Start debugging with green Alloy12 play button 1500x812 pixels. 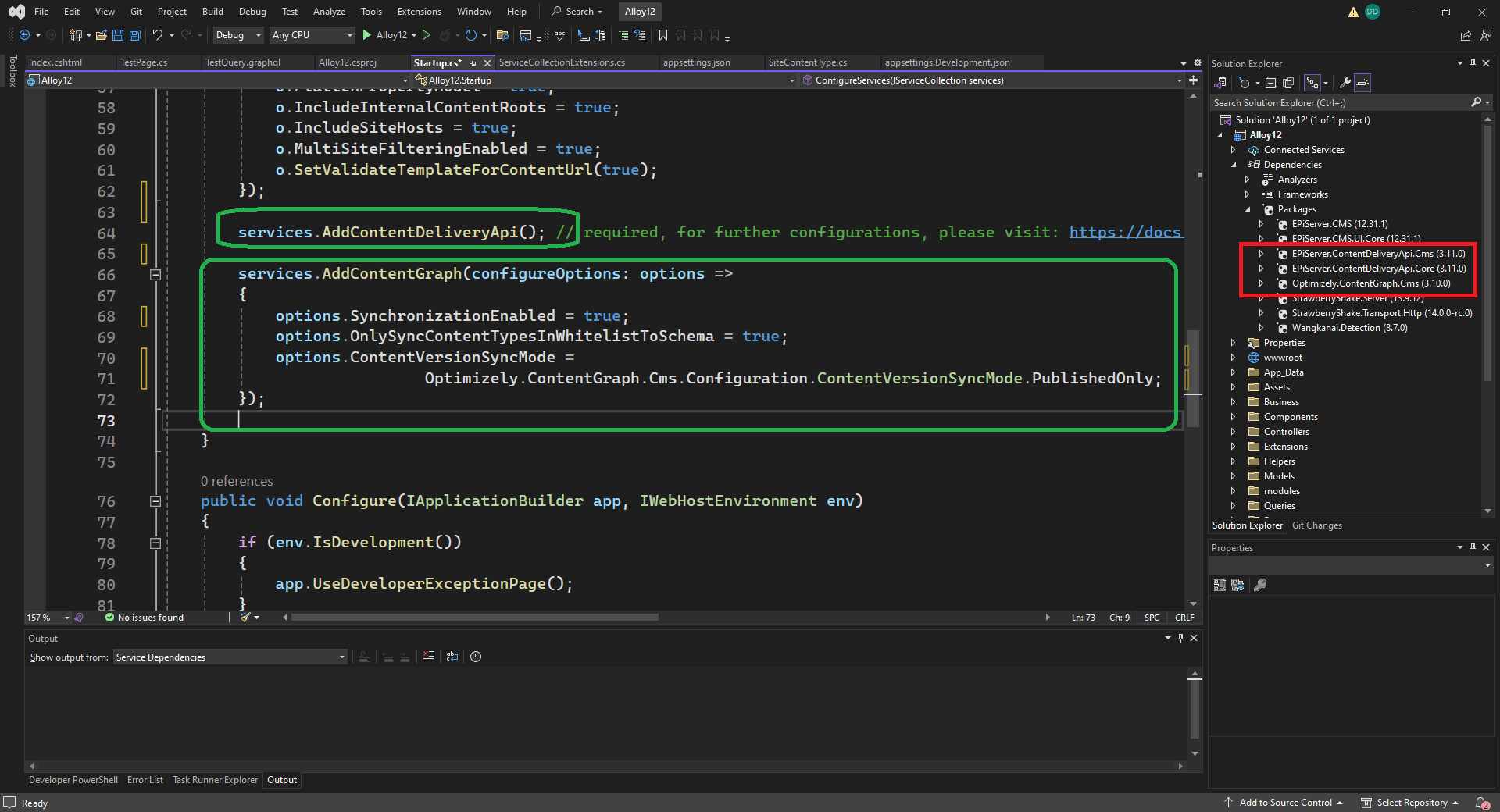coord(367,35)
